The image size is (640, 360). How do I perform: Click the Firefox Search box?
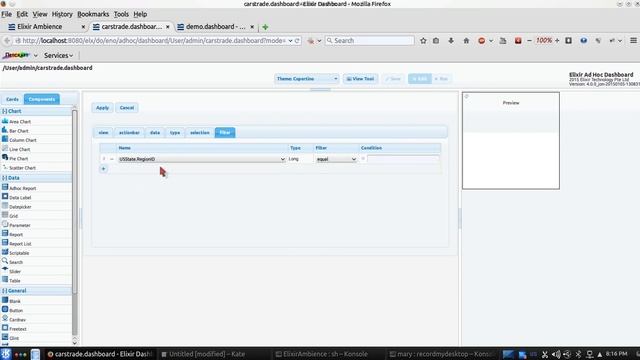370,40
